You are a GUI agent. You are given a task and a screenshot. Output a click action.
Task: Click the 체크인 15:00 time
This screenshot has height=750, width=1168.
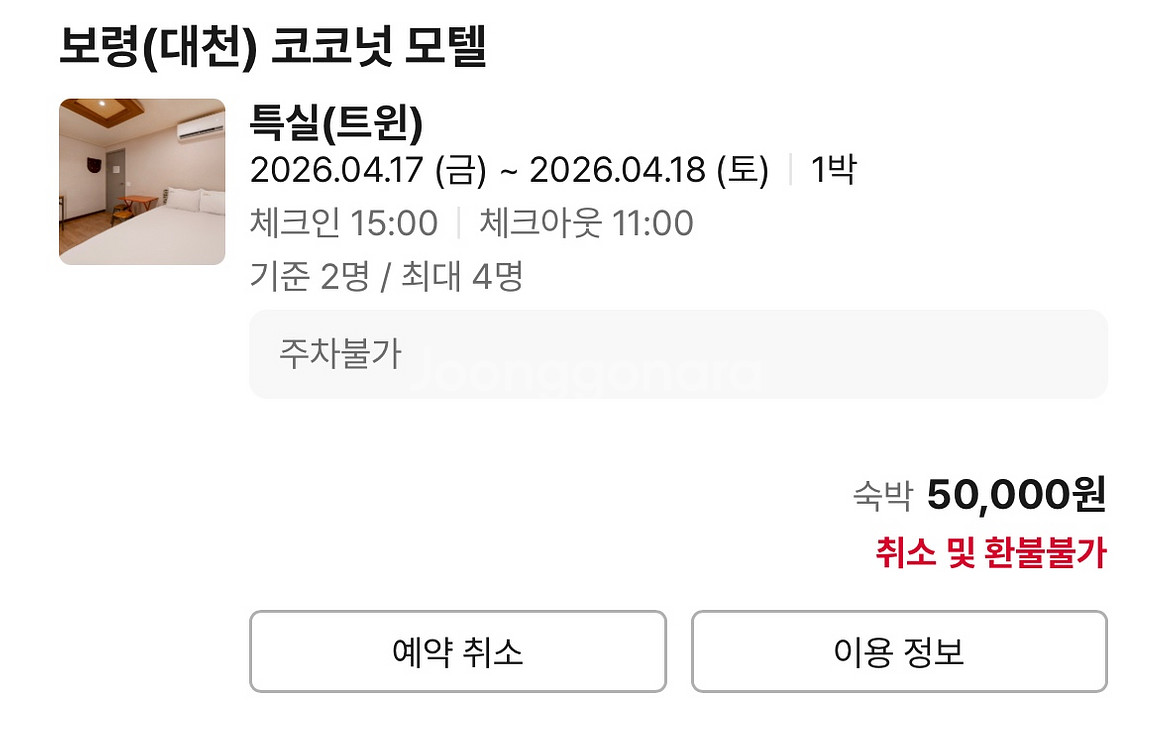coord(344,223)
